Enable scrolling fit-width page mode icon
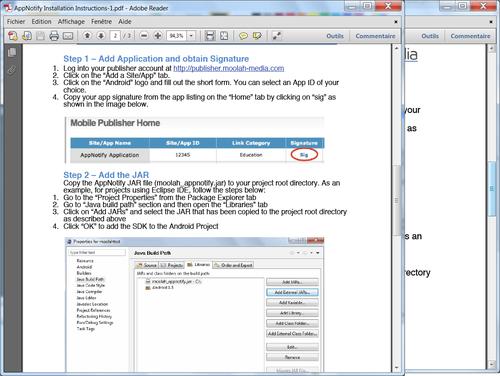This screenshot has height=376, width=500. click(x=210, y=36)
